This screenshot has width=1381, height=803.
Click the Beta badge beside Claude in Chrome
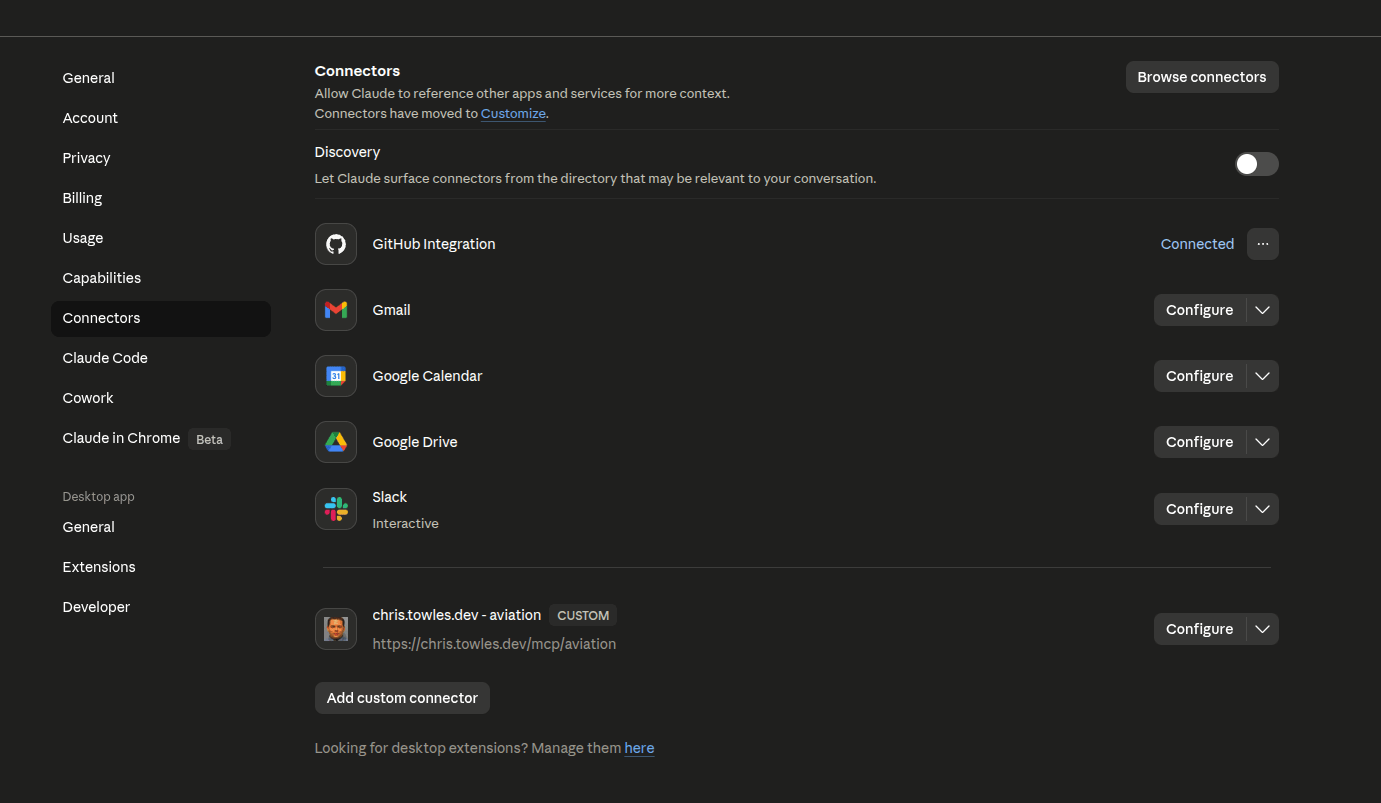click(209, 439)
